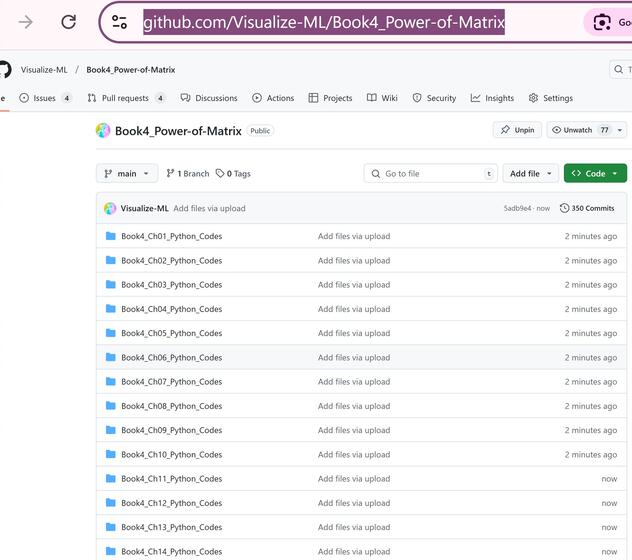This screenshot has width=632, height=560.
Task: Click the Go to file search field
Action: tap(430, 173)
